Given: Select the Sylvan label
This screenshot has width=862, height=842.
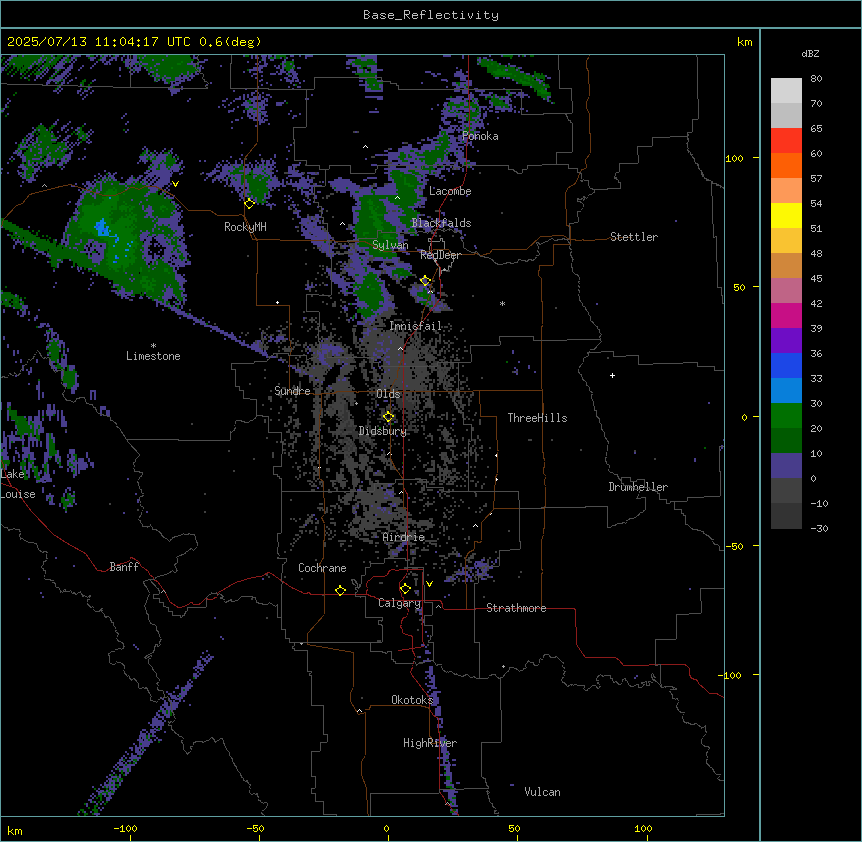Looking at the screenshot, I should coord(390,245).
